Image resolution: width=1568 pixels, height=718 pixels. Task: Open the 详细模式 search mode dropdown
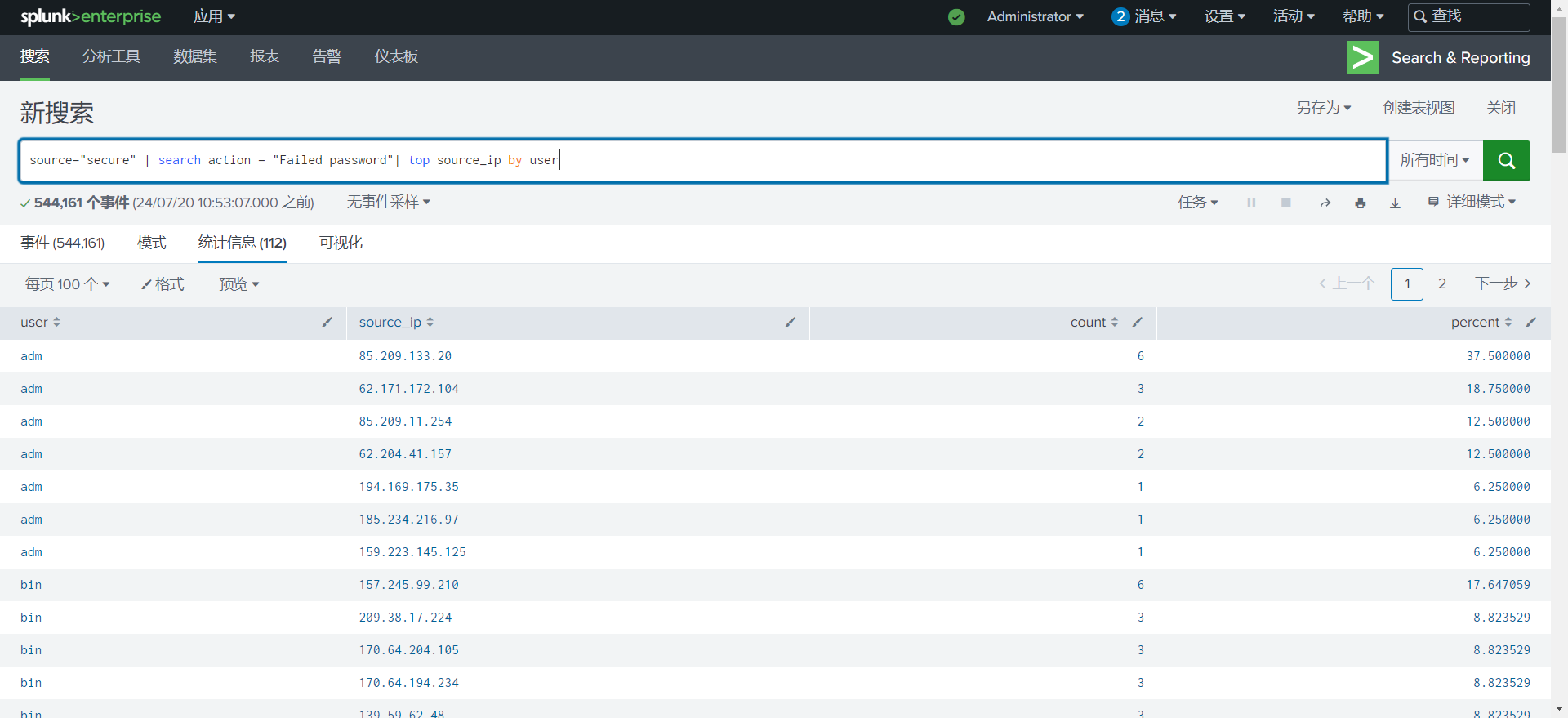click(x=1472, y=202)
